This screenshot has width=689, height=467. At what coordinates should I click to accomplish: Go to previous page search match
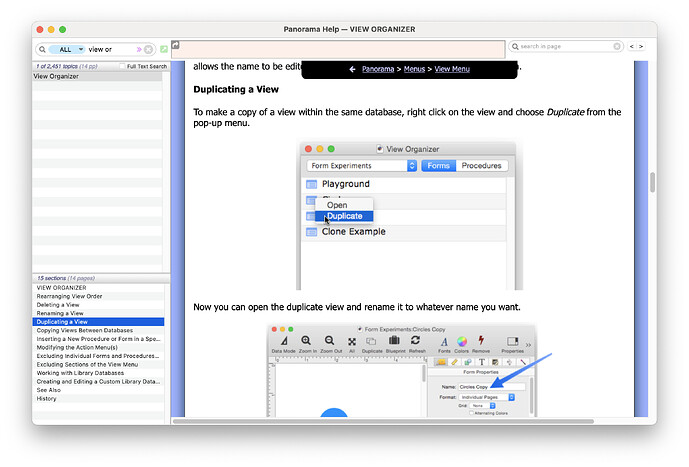pyautogui.click(x=631, y=46)
